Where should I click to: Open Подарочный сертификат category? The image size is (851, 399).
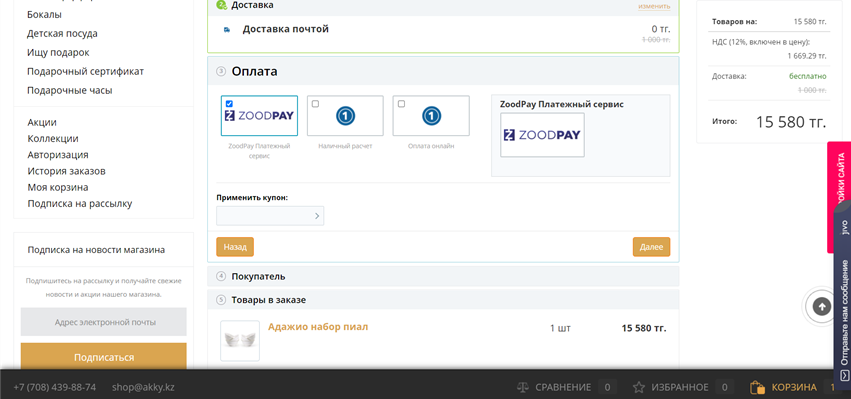tap(86, 72)
